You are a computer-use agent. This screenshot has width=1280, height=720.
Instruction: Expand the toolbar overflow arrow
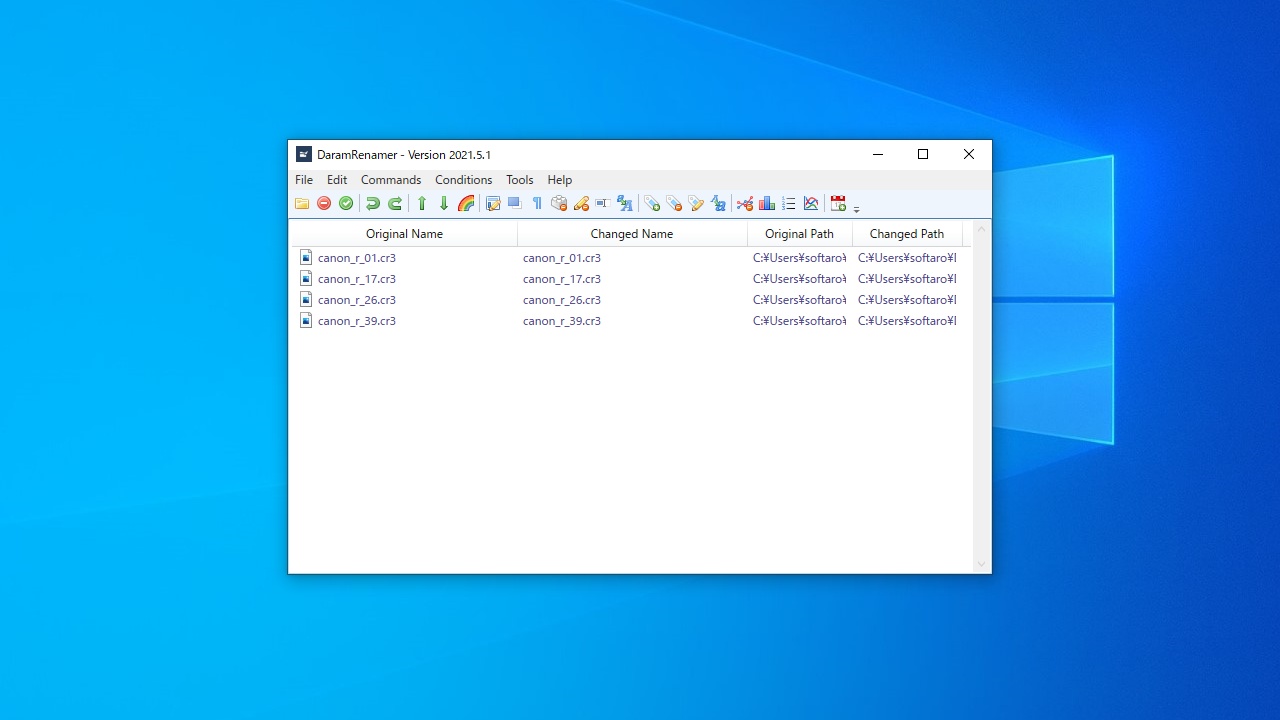857,208
